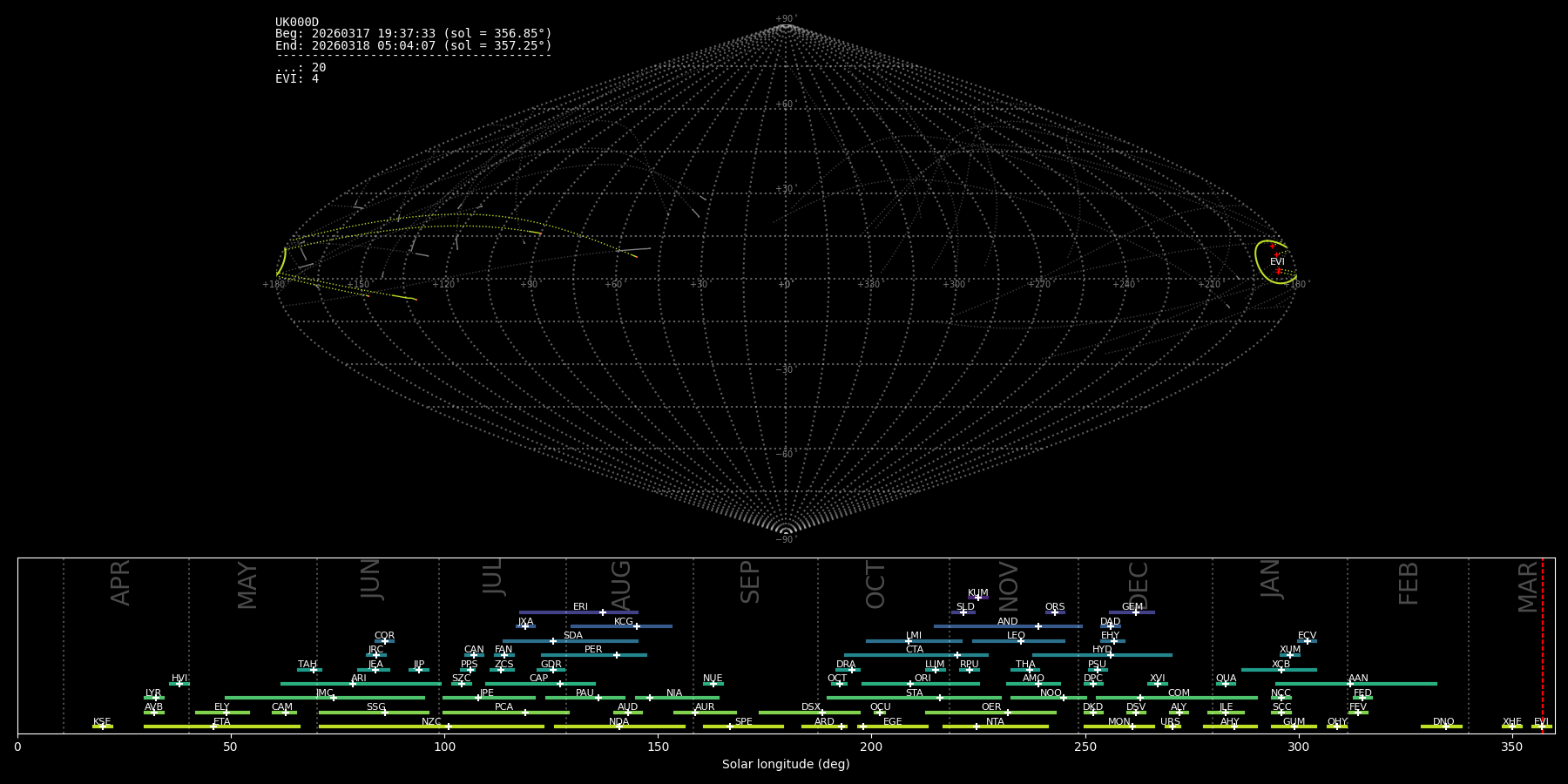This screenshot has height=784, width=1568.
Task: Click the UK000D station title text
Action: tap(297, 23)
